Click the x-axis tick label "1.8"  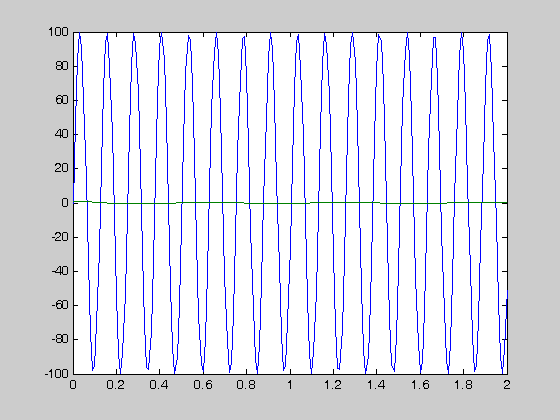click(x=464, y=385)
